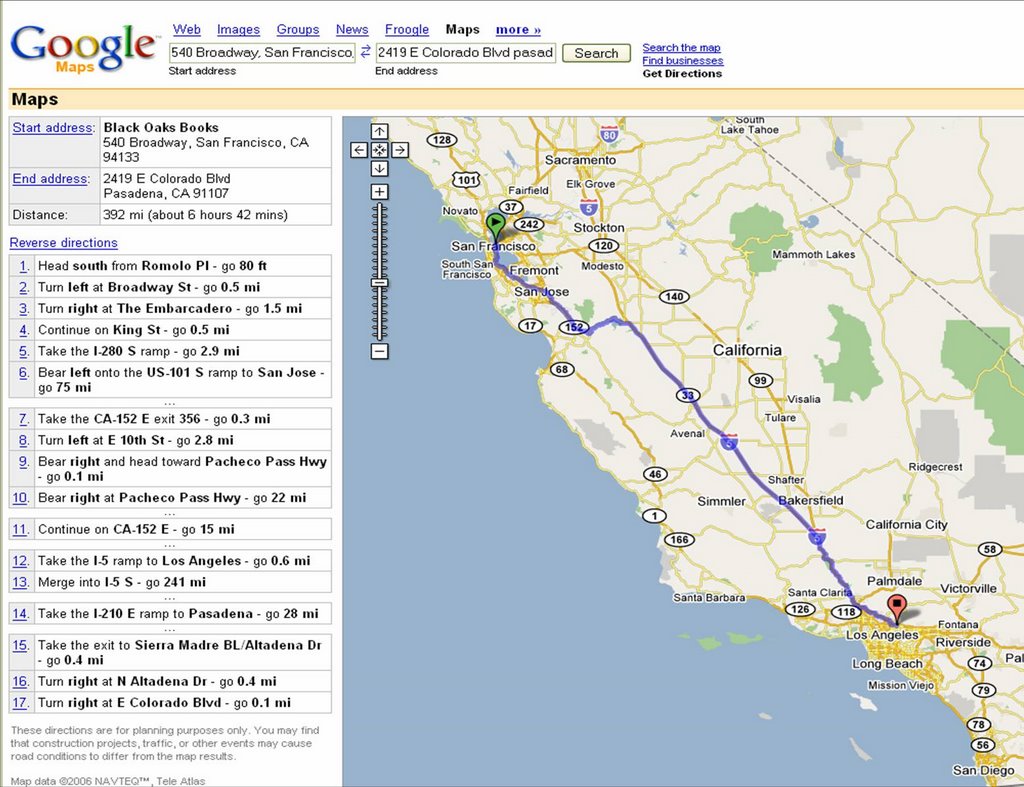Open step 17 Turn right at E Colorado Blvd
Image resolution: width=1024 pixels, height=787 pixels.
[x=170, y=703]
